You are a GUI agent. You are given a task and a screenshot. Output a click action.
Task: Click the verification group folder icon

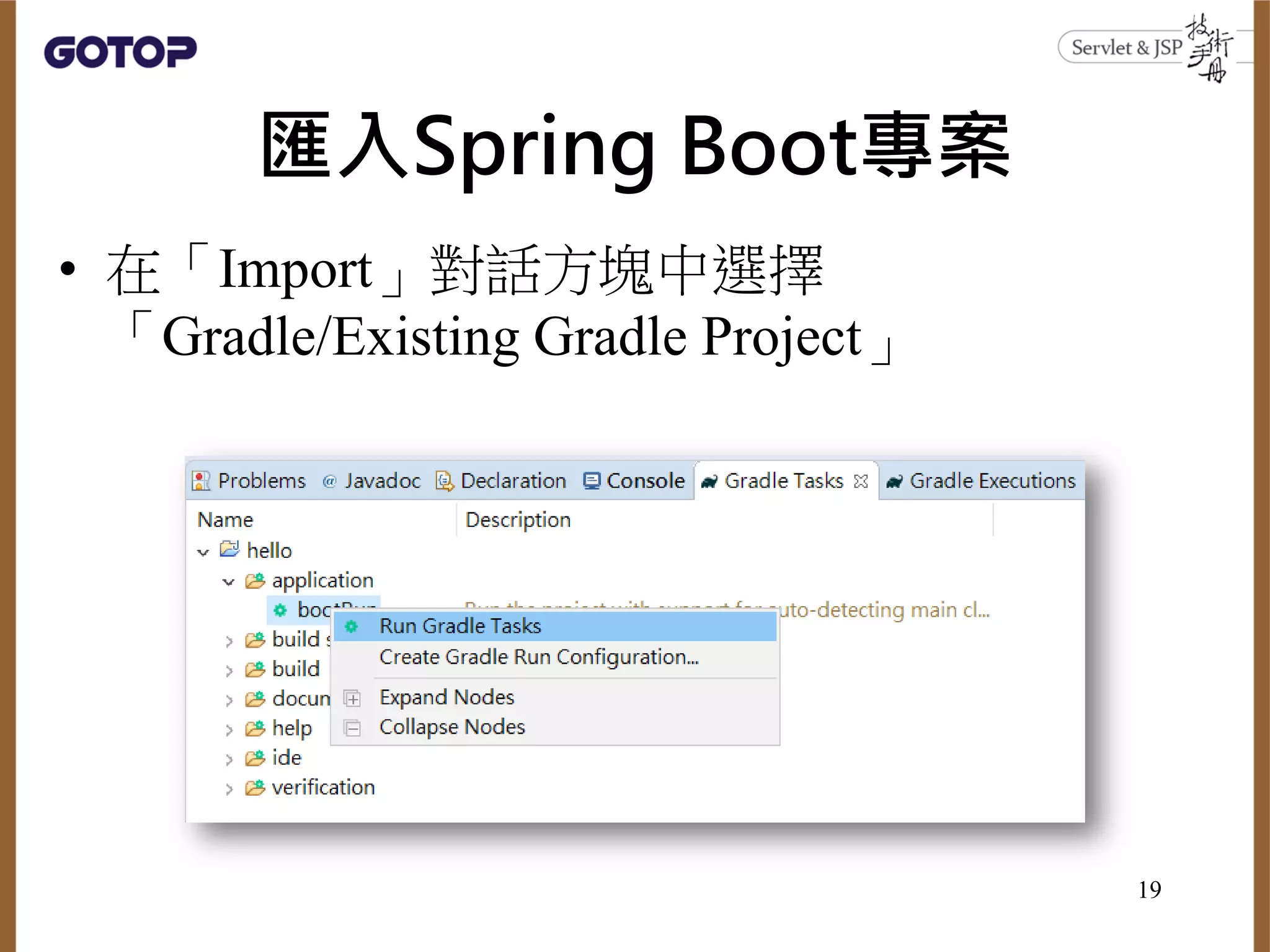255,788
